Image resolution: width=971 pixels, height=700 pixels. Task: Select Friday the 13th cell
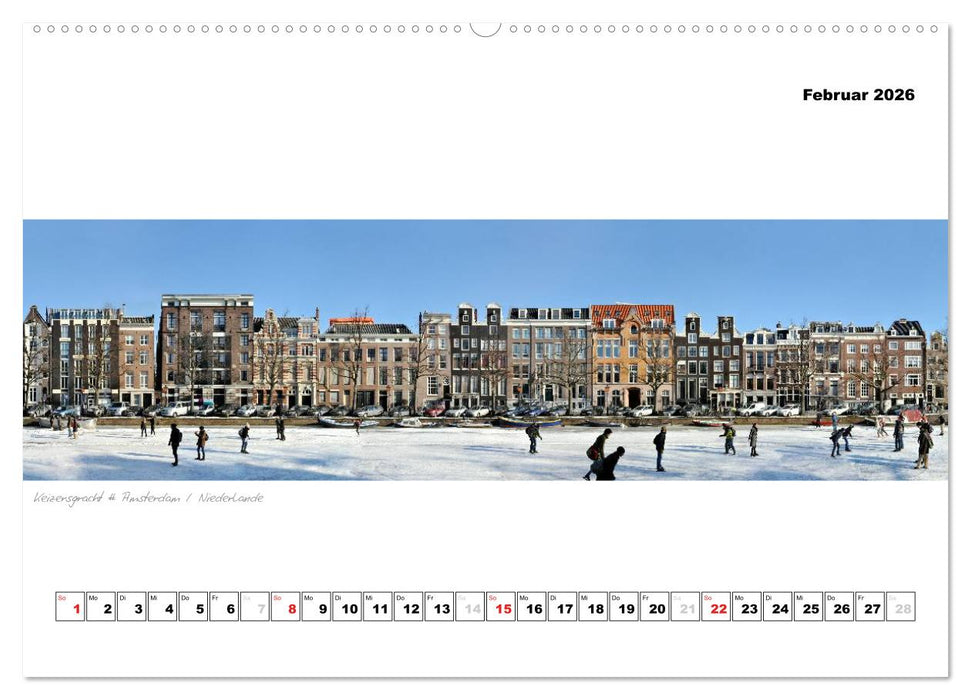click(438, 605)
